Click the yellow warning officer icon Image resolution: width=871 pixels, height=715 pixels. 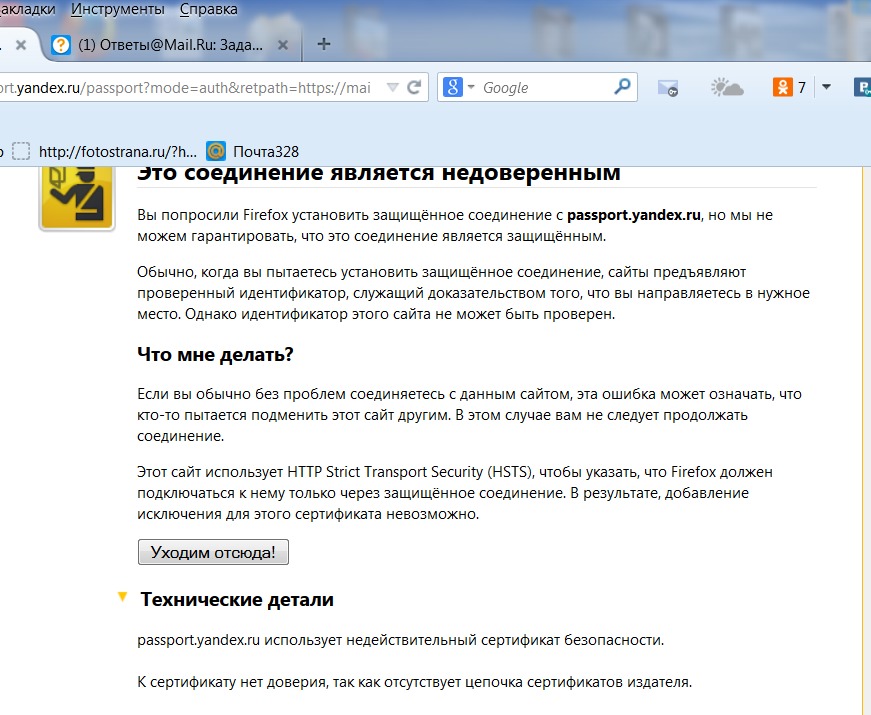click(77, 197)
